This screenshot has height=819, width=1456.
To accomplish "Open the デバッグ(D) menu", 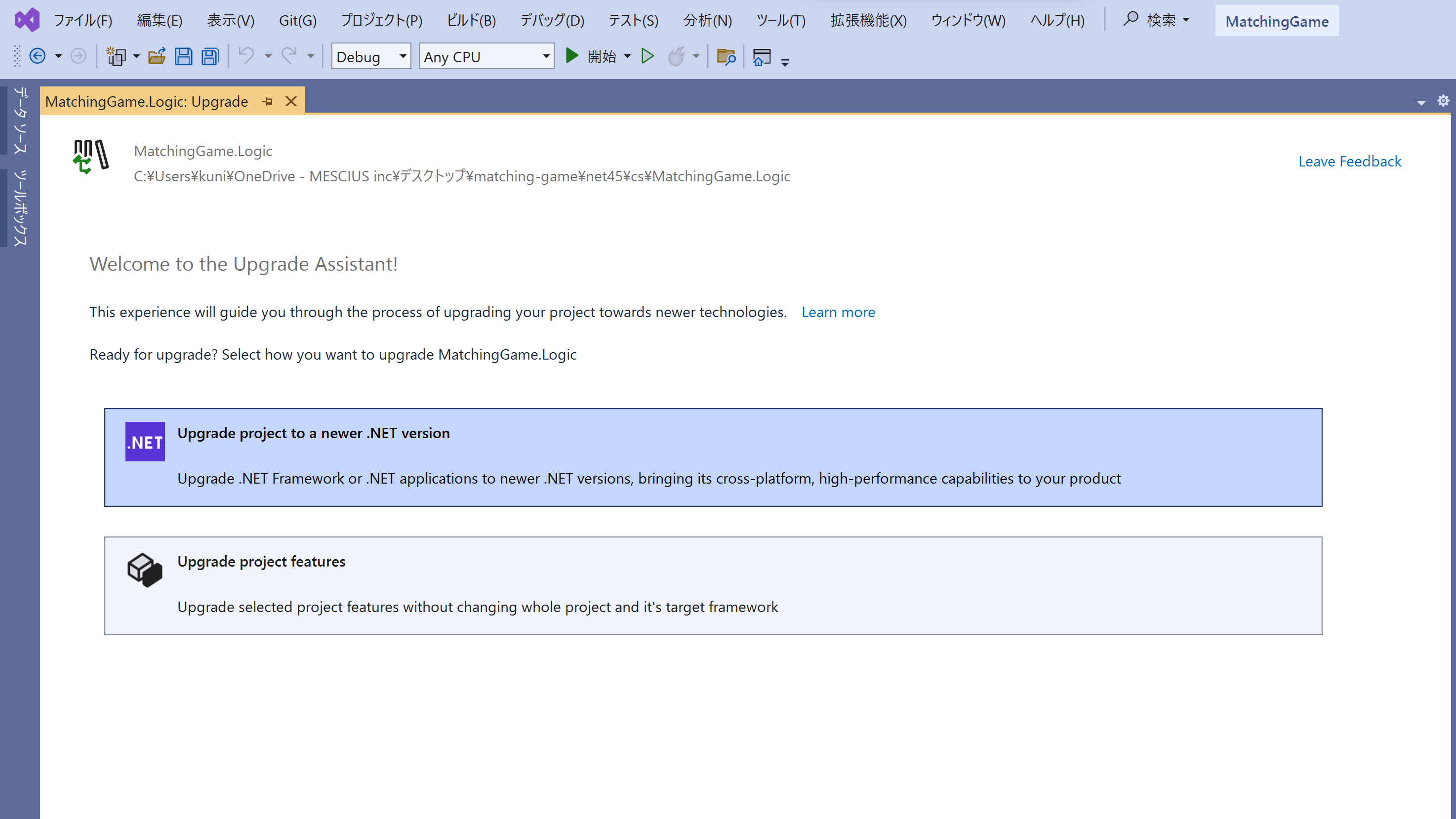I will (552, 20).
